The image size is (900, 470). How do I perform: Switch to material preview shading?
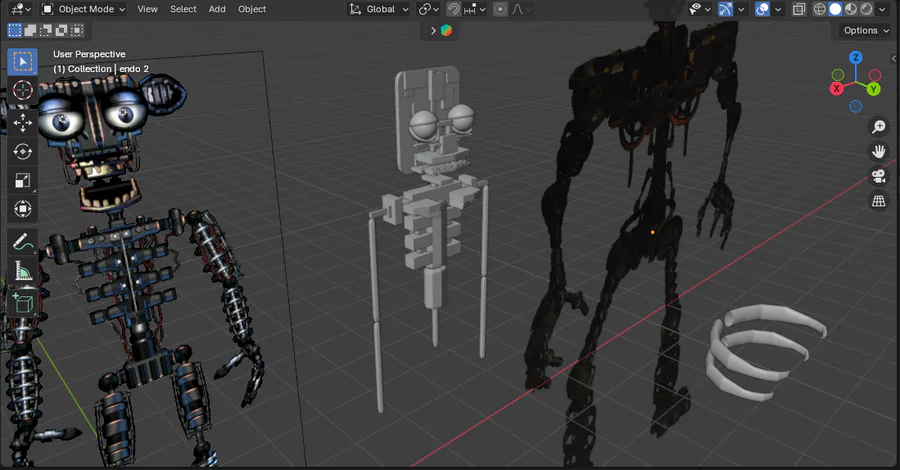coord(851,9)
